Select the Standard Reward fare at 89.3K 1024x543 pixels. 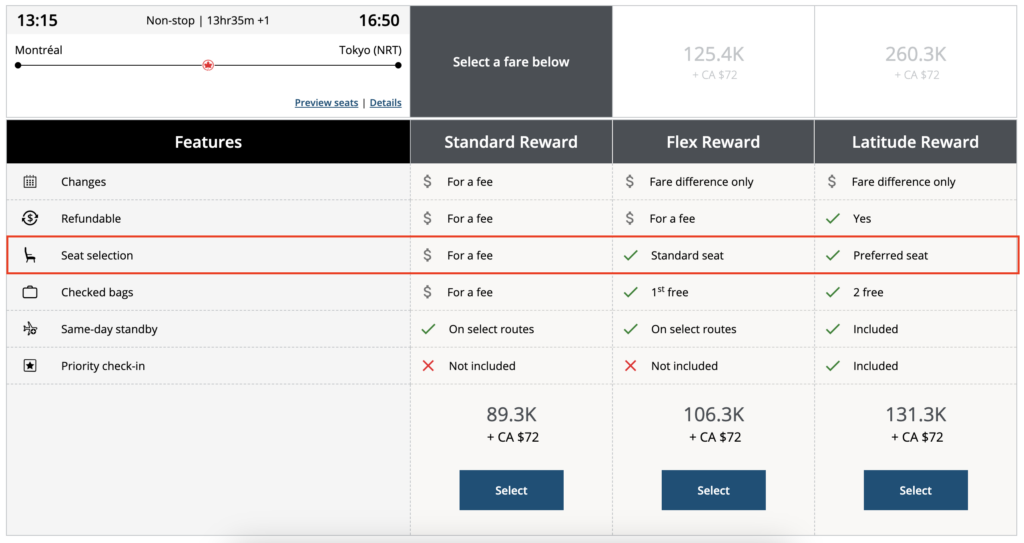click(511, 490)
